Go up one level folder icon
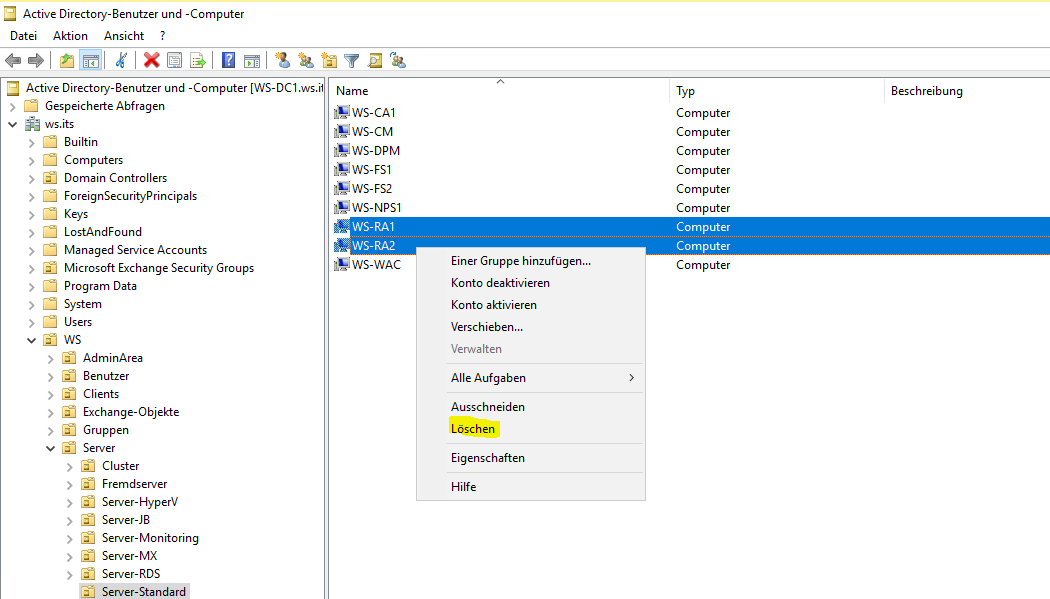This screenshot has height=599, width=1050. pos(67,61)
